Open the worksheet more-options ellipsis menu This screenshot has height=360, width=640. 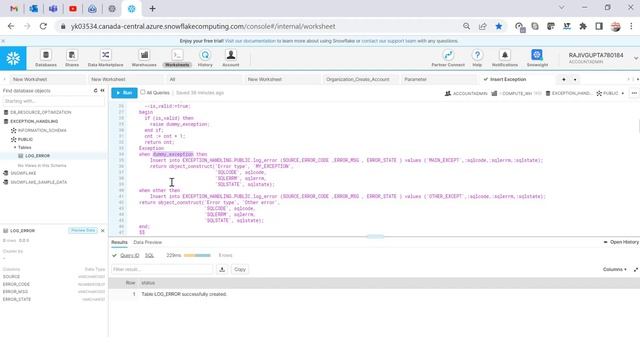point(634,93)
